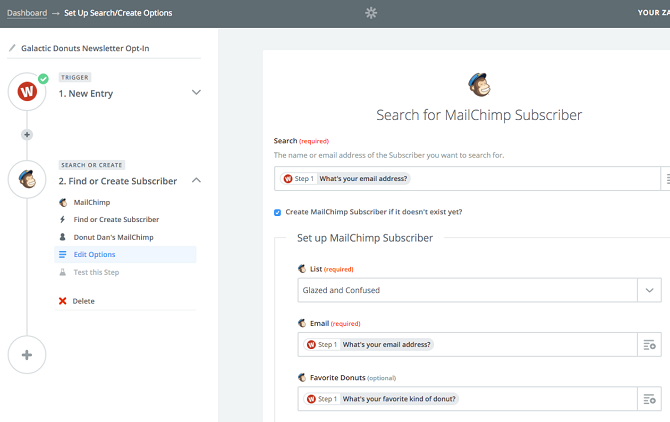
Task: Click the red X delete icon
Action: point(62,301)
